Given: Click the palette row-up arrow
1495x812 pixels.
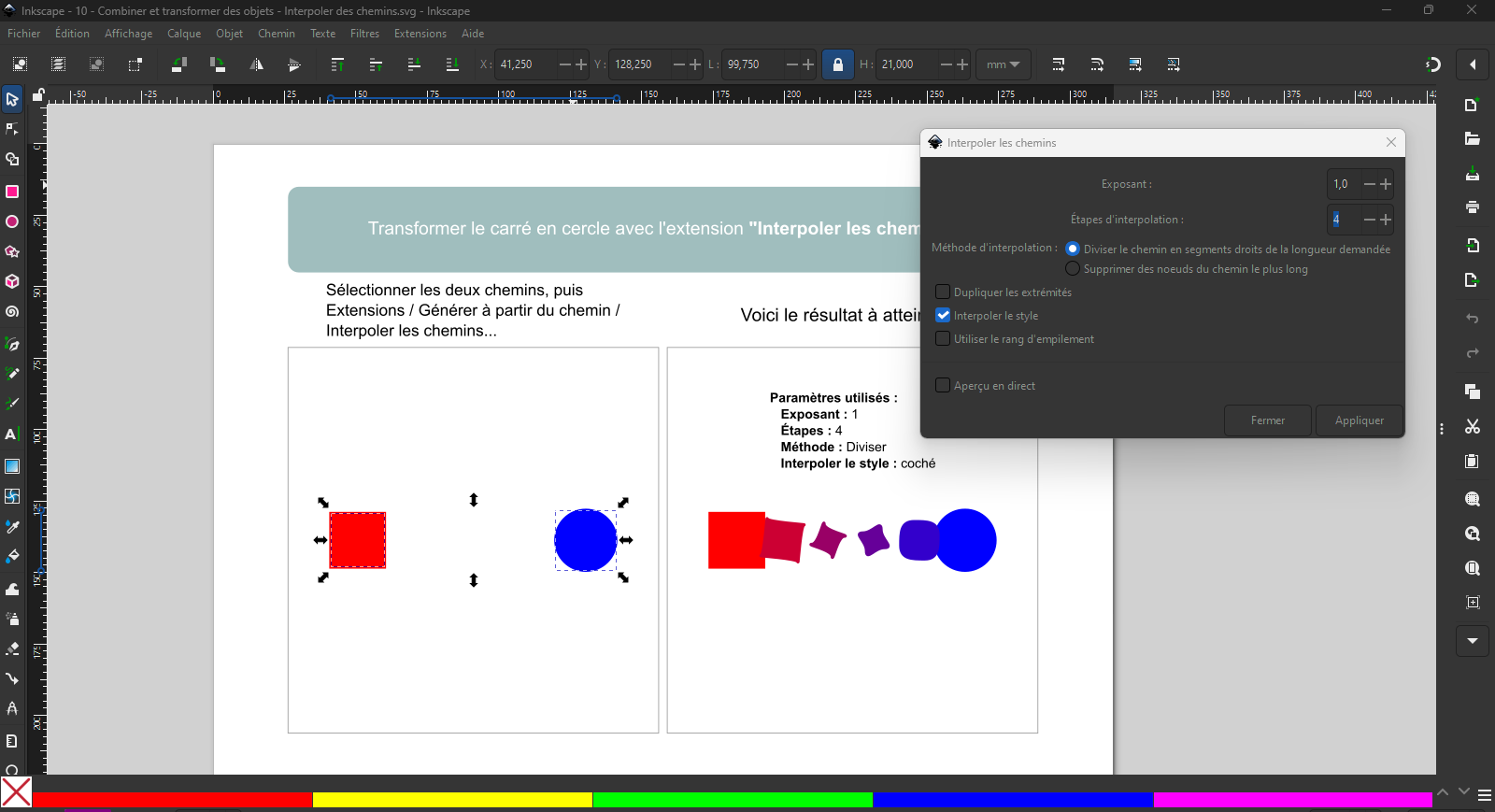Looking at the screenshot, I should (x=1443, y=792).
